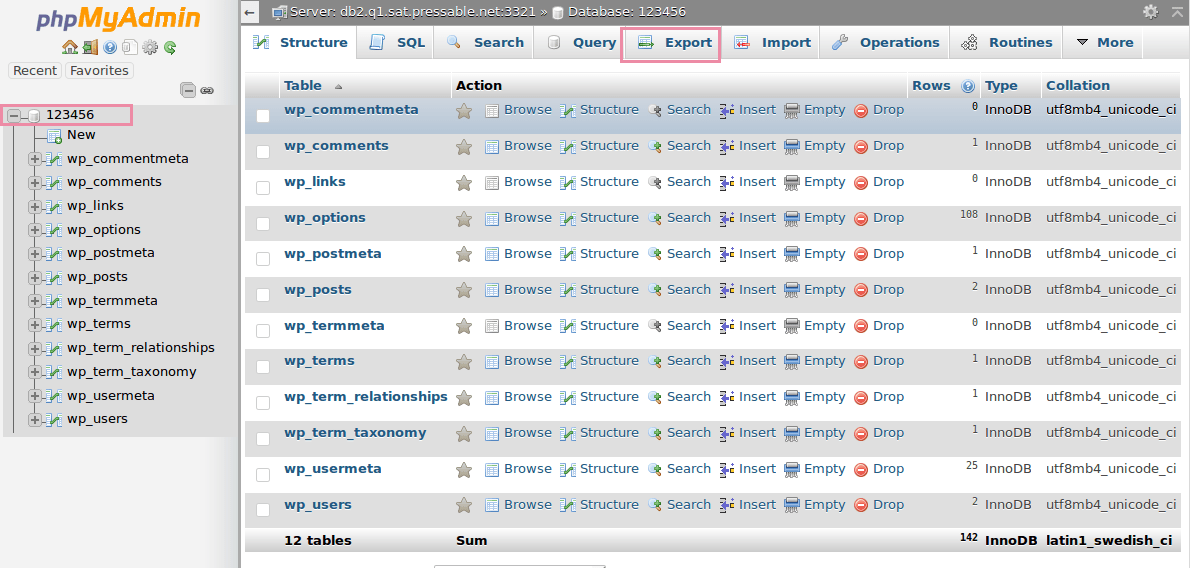This screenshot has height=568, width=1190.
Task: Click the collapse navigation arrow at top left
Action: click(250, 12)
